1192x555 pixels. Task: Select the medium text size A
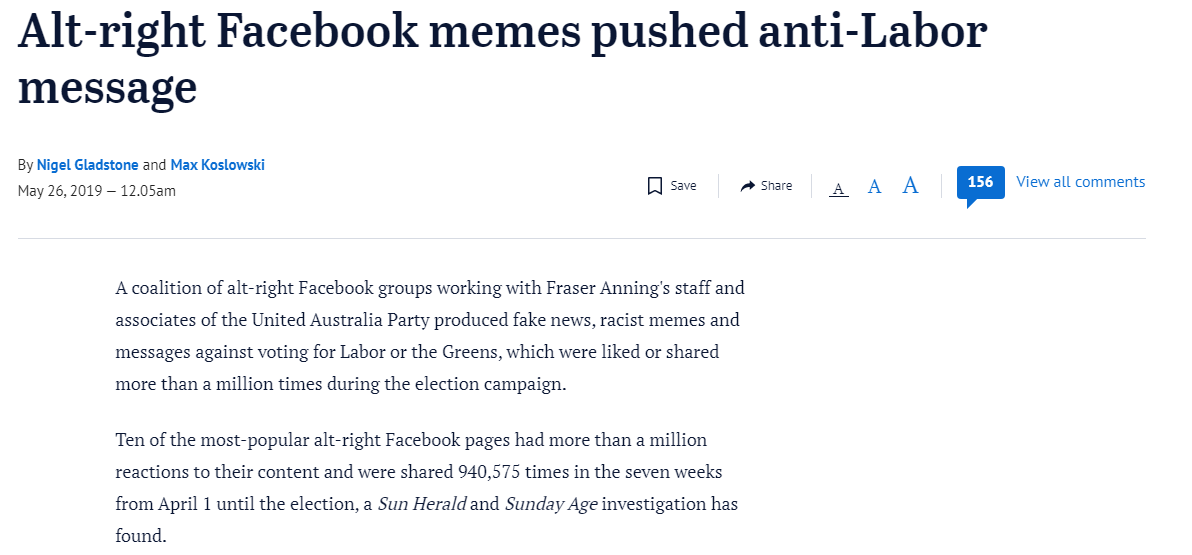click(874, 186)
